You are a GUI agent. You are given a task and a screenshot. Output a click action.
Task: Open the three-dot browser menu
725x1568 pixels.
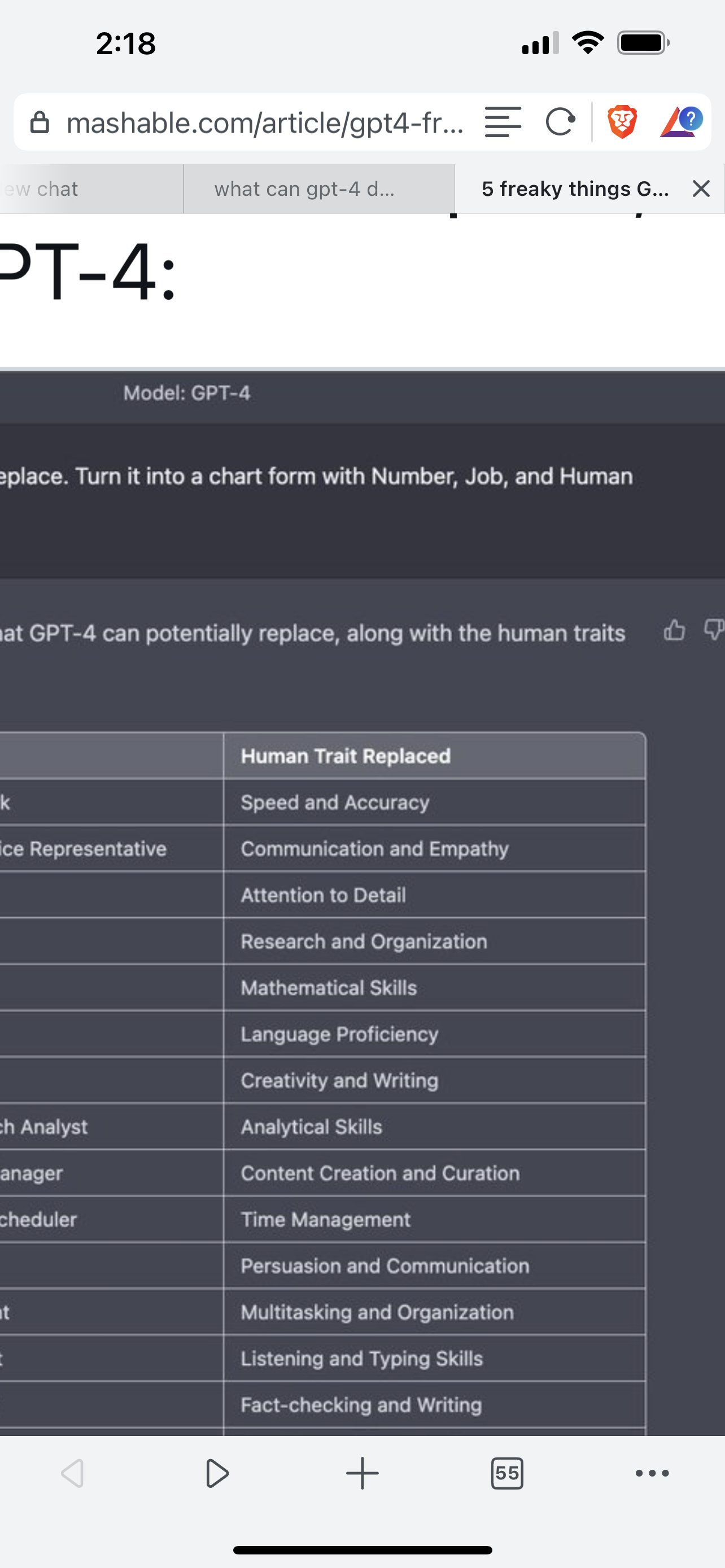(x=652, y=1473)
